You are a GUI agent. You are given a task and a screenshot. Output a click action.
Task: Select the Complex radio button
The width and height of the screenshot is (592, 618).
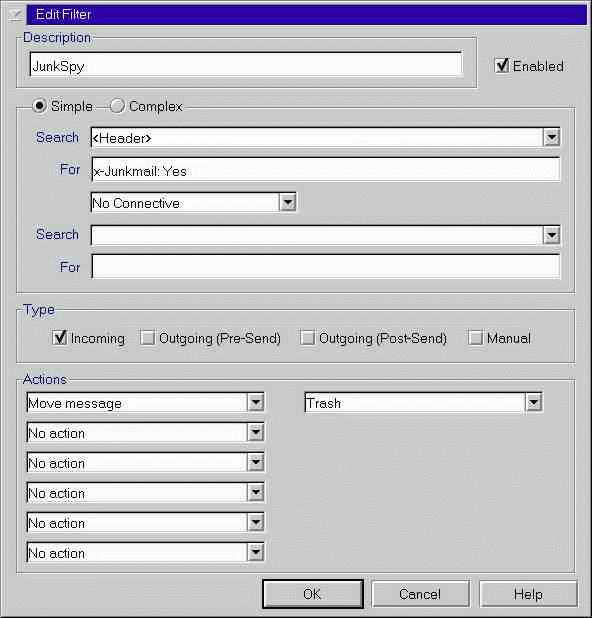point(117,106)
